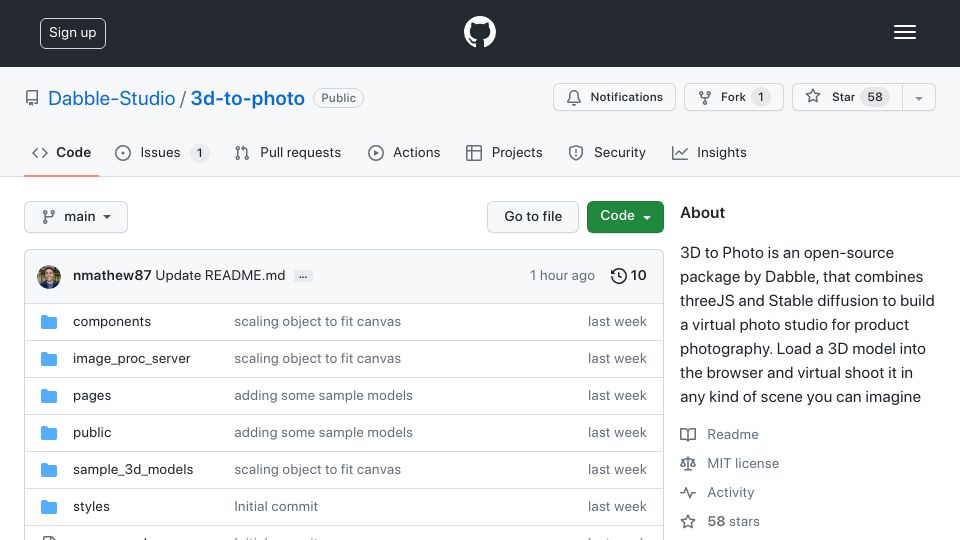
Task: Click the components folder icon
Action: 49,322
